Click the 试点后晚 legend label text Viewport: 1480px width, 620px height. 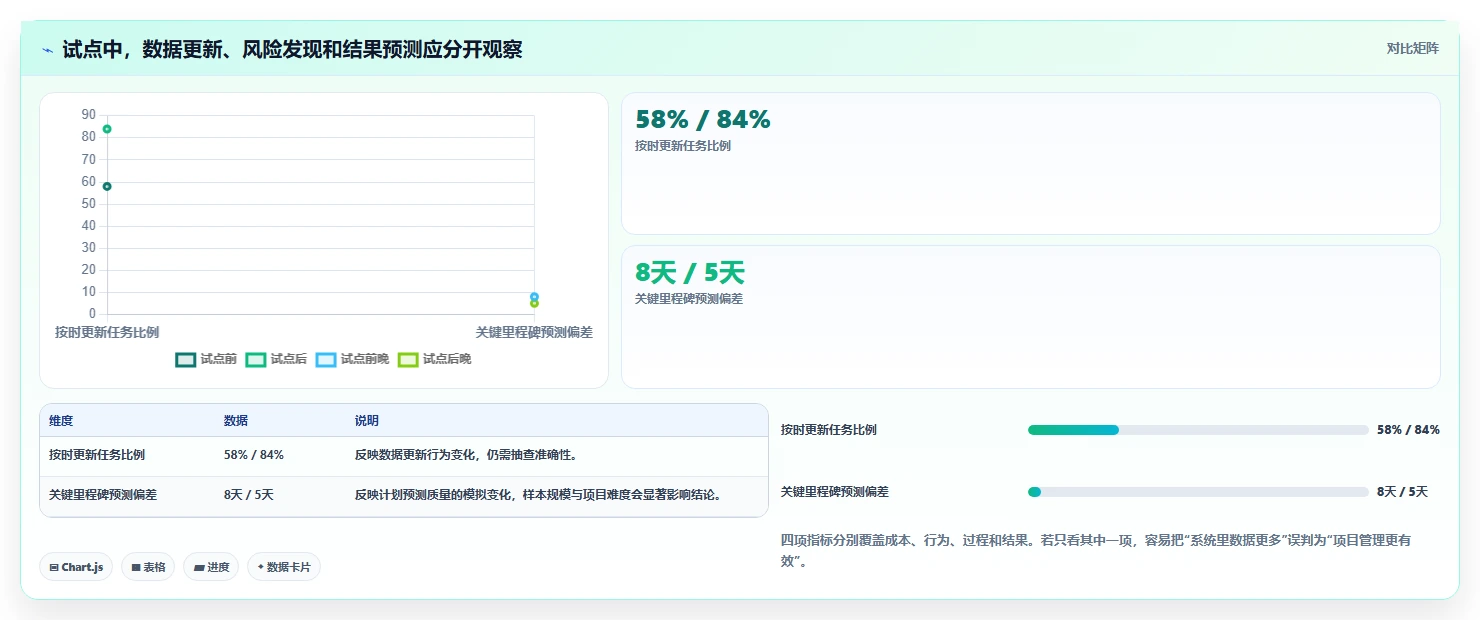tap(446, 359)
